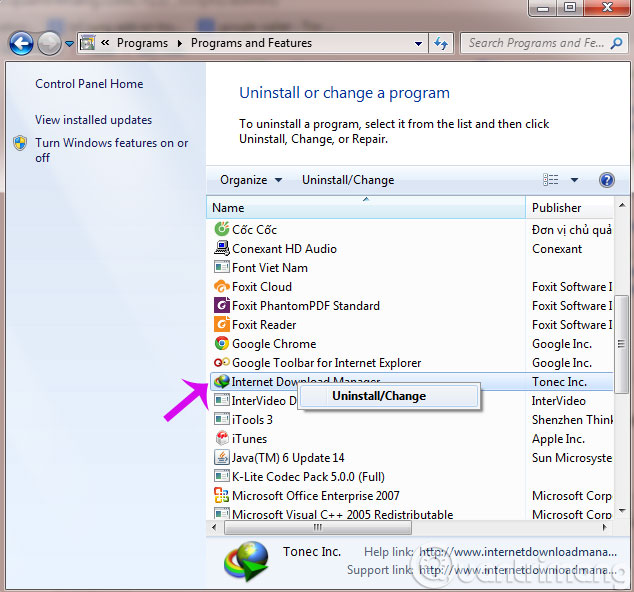This screenshot has height=592, width=634.
Task: Click the horizontal scrollbar left arrow
Action: click(x=214, y=527)
